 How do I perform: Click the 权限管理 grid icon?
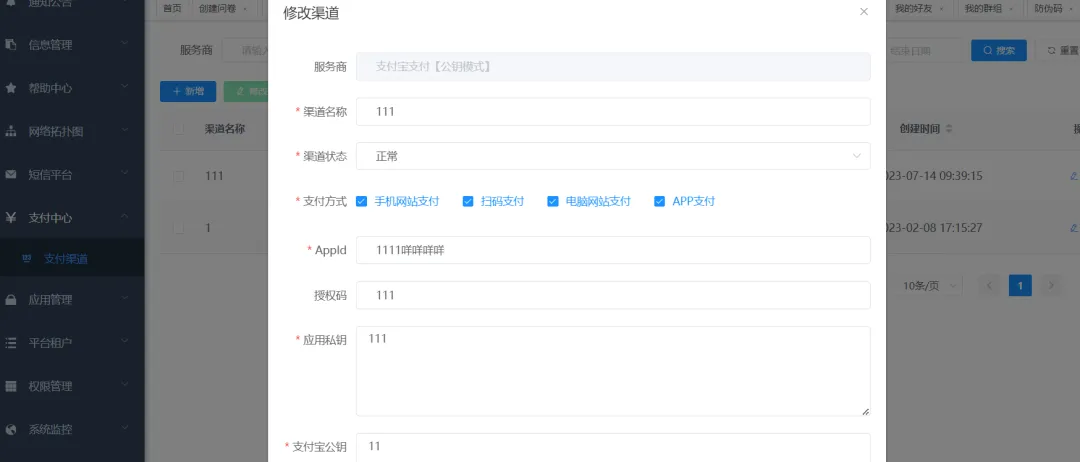click(x=11, y=386)
